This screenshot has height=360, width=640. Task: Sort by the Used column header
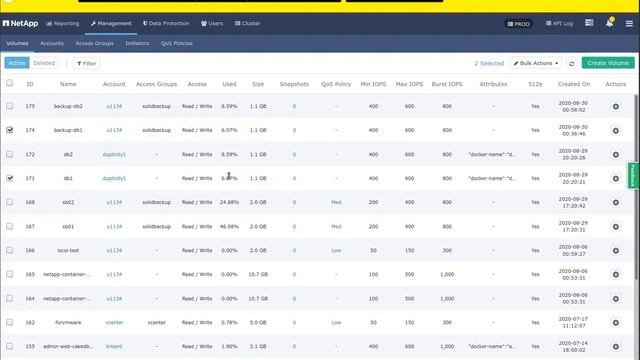coord(229,84)
